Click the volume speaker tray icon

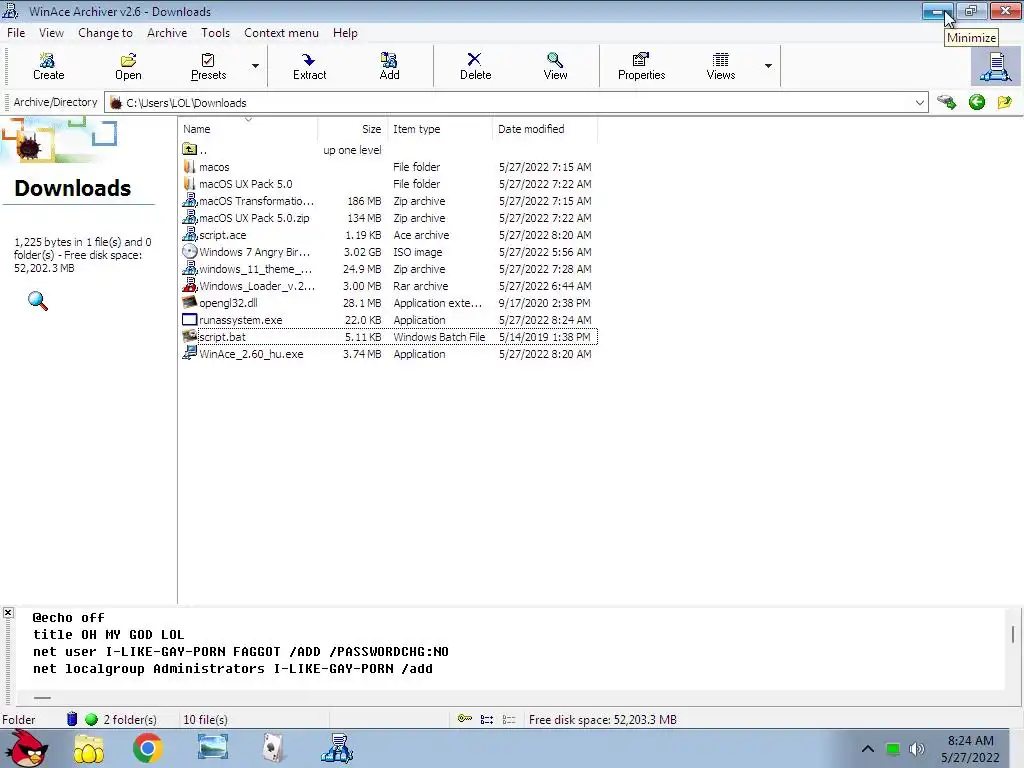click(x=917, y=748)
